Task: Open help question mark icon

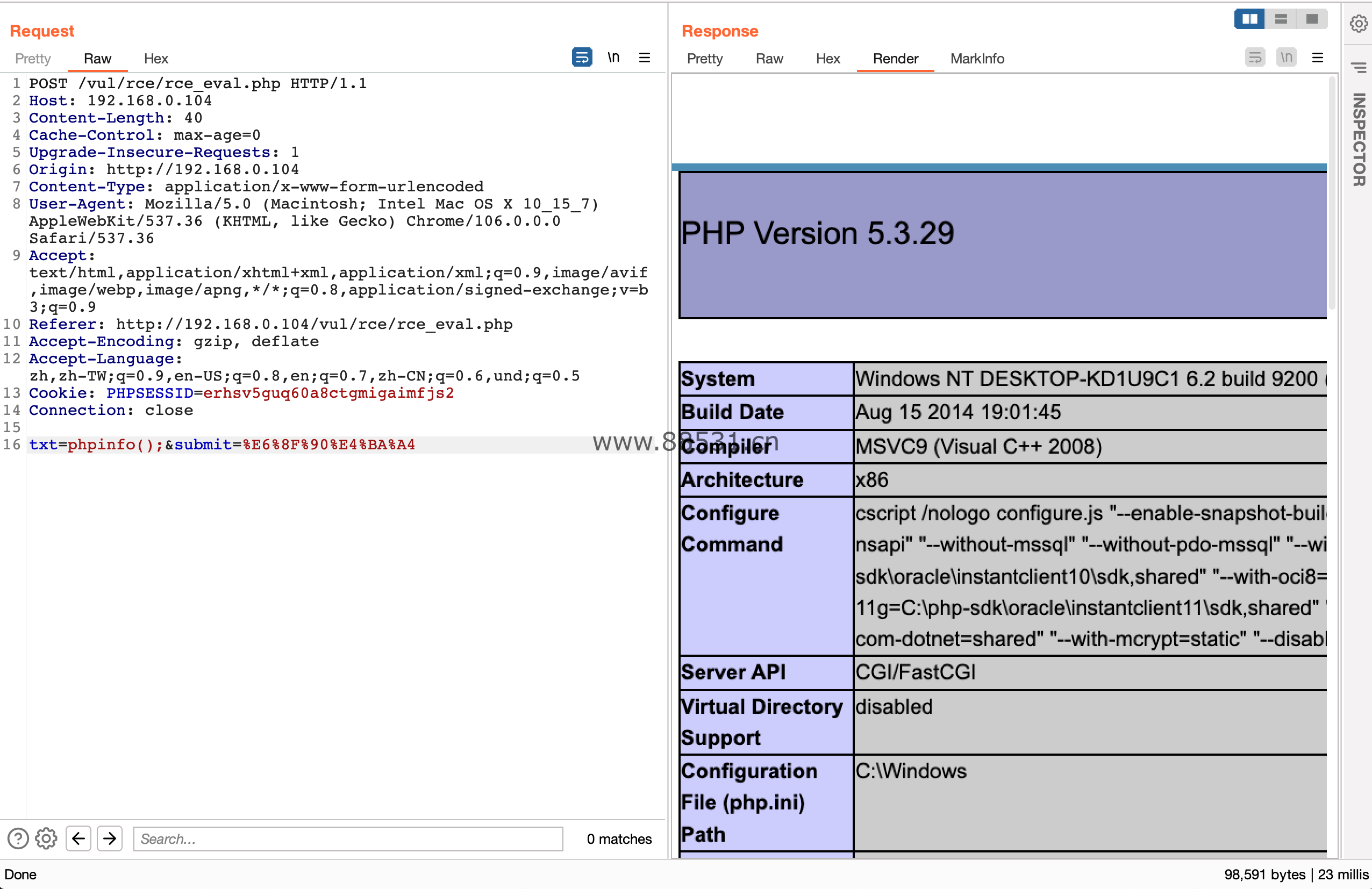Action: (x=18, y=838)
